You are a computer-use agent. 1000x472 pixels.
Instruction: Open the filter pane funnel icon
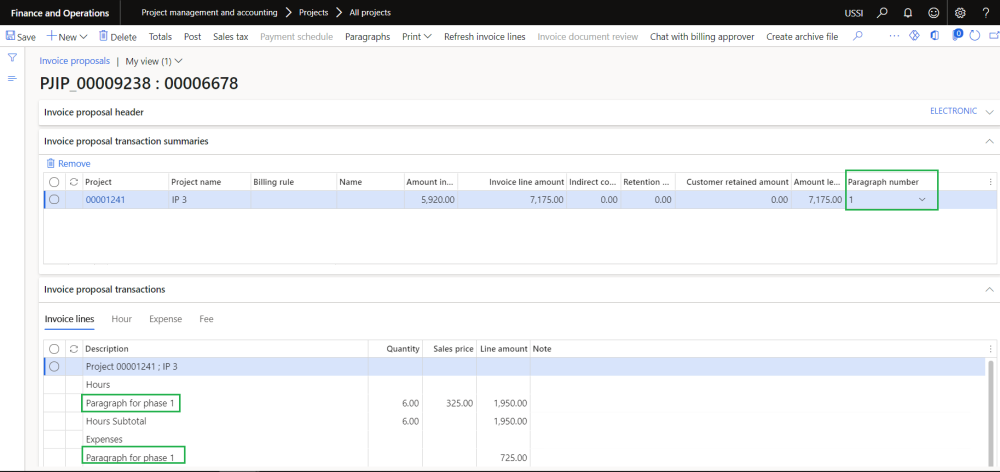click(x=12, y=58)
